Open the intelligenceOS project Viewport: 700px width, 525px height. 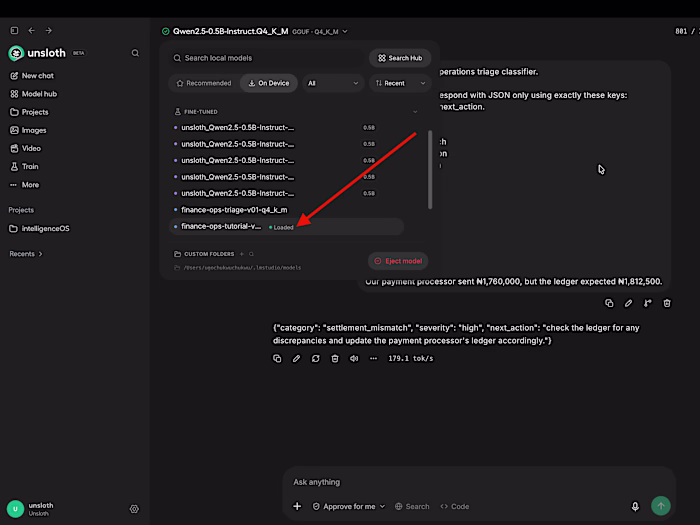coord(39,229)
